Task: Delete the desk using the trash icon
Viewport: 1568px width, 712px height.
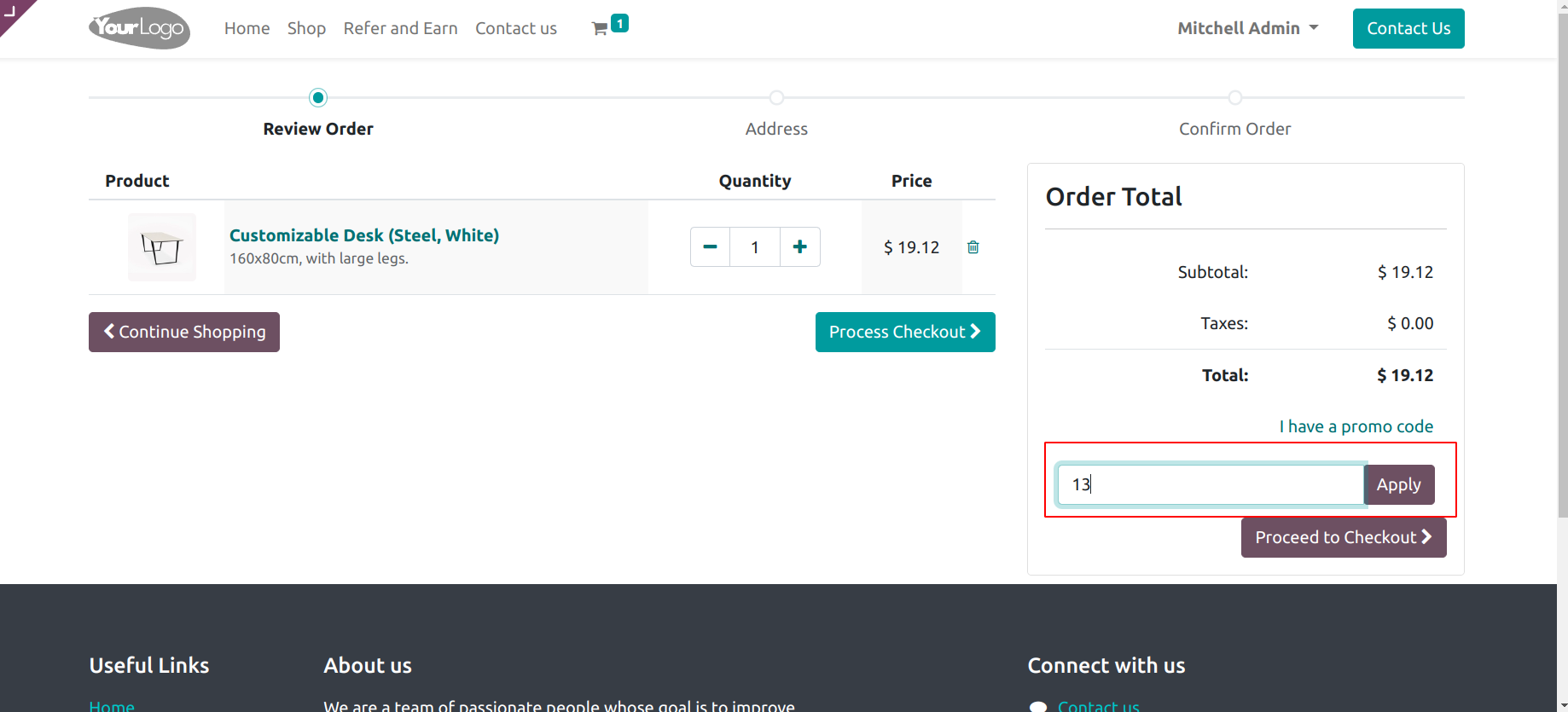Action: click(x=973, y=247)
